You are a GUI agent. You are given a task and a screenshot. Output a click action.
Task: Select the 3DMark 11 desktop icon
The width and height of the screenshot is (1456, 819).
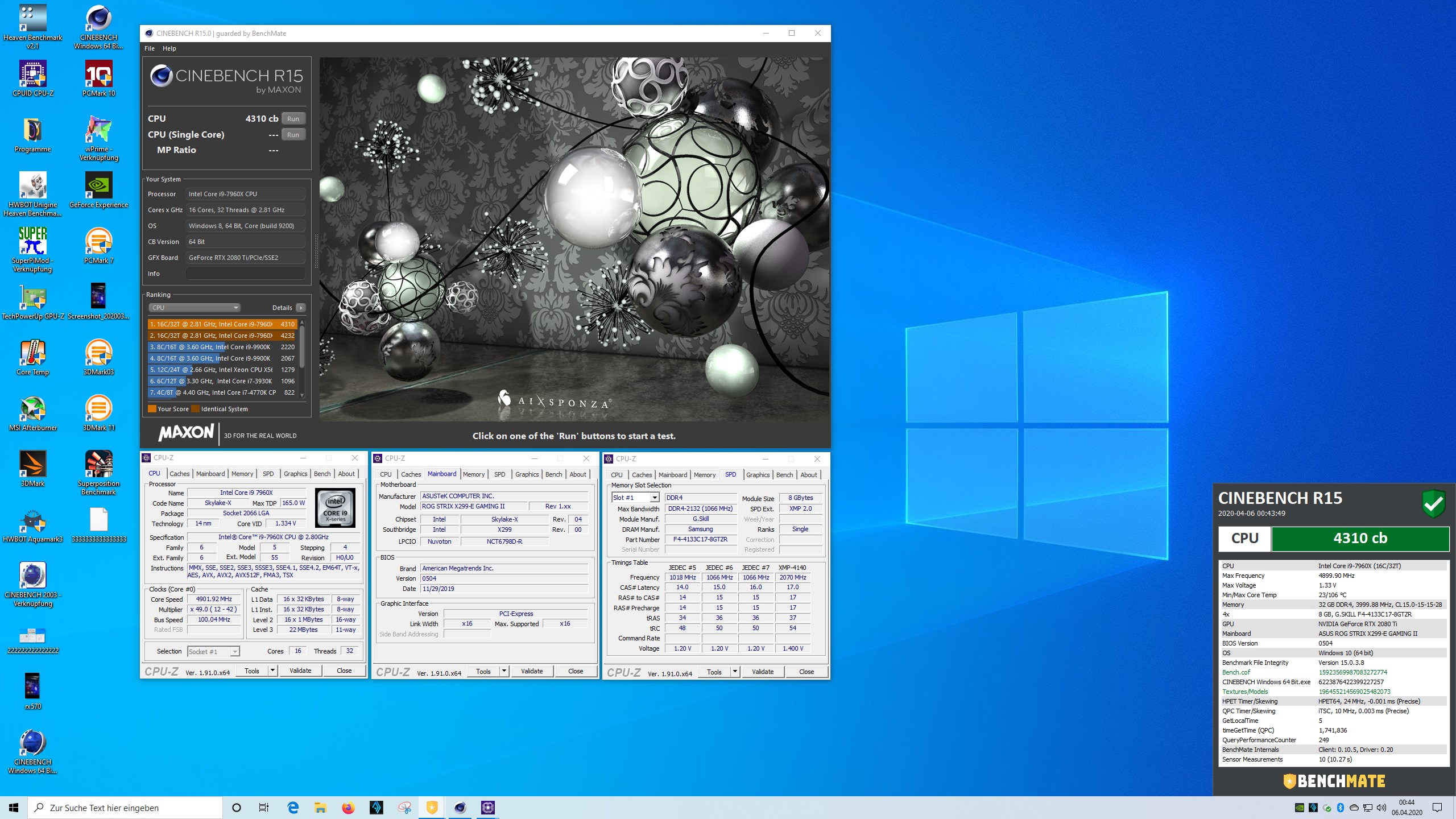point(99,413)
